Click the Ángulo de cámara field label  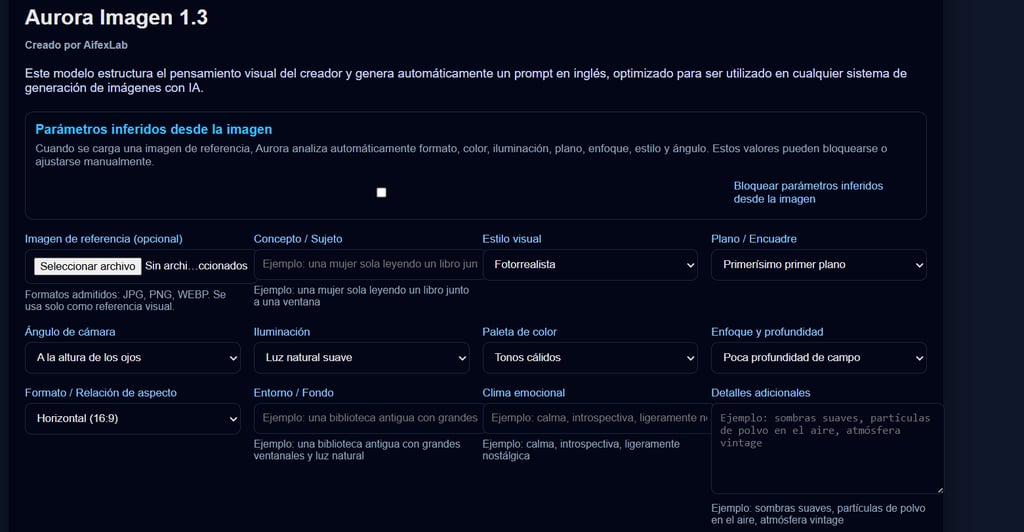[x=70, y=332]
